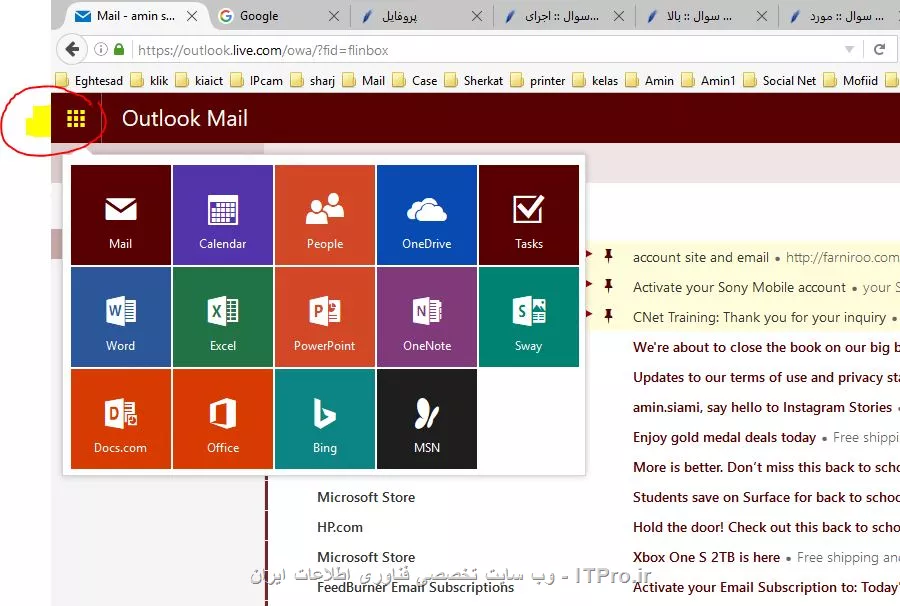Open the Sherkat bookmark folder
This screenshot has height=606, width=900.
point(474,81)
